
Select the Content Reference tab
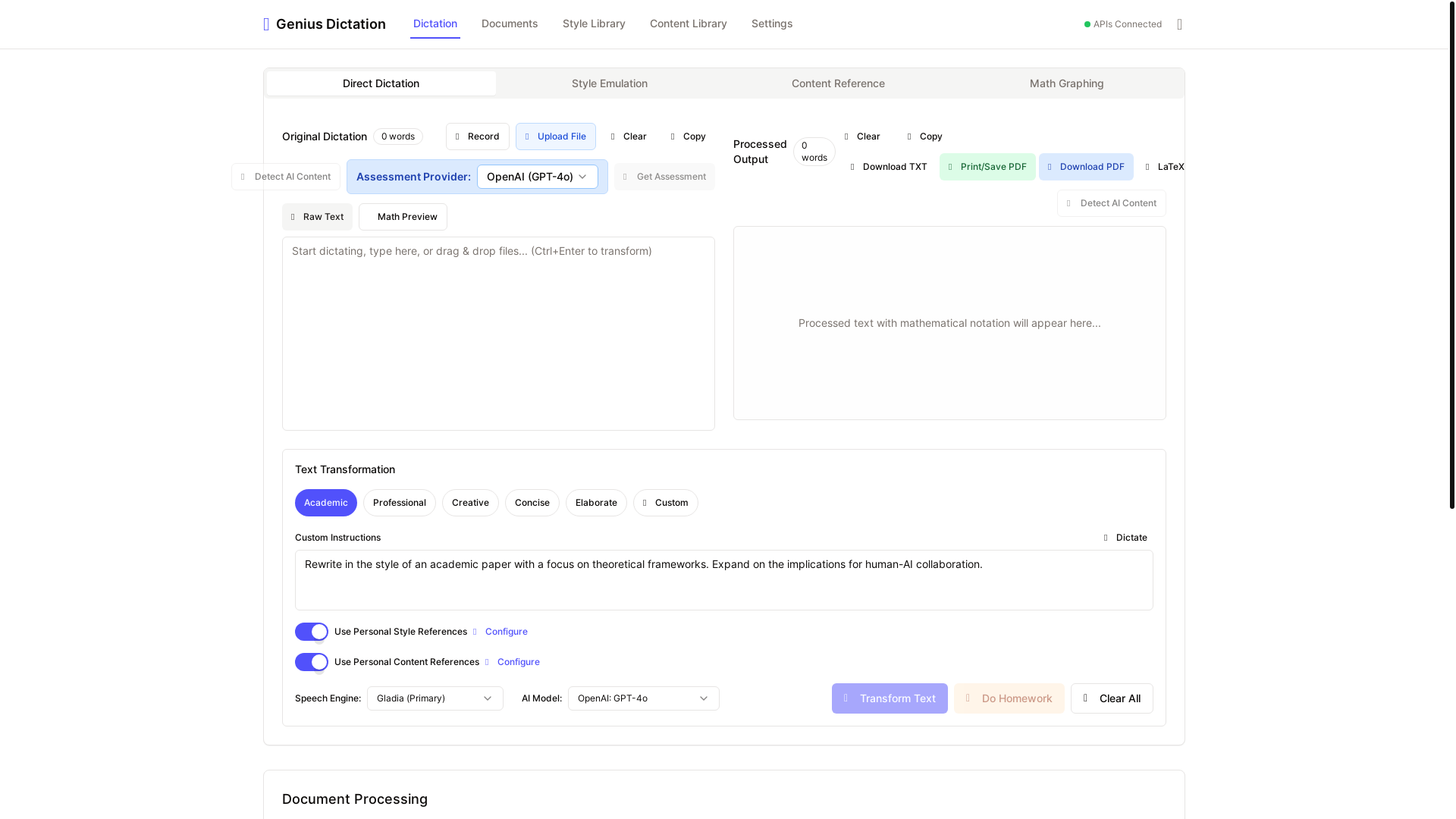[x=838, y=83]
